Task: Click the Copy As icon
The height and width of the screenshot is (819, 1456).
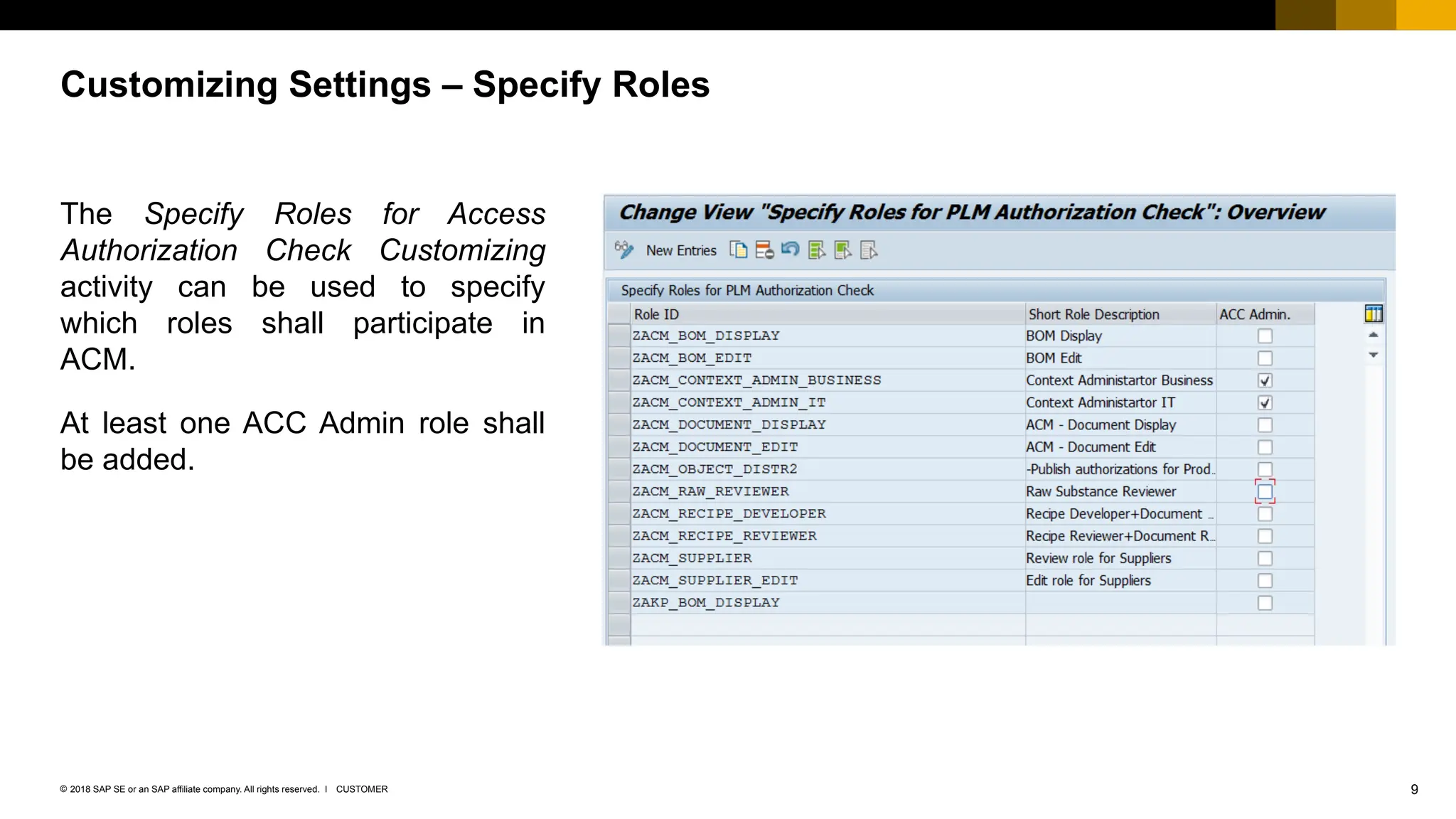Action: click(x=739, y=250)
